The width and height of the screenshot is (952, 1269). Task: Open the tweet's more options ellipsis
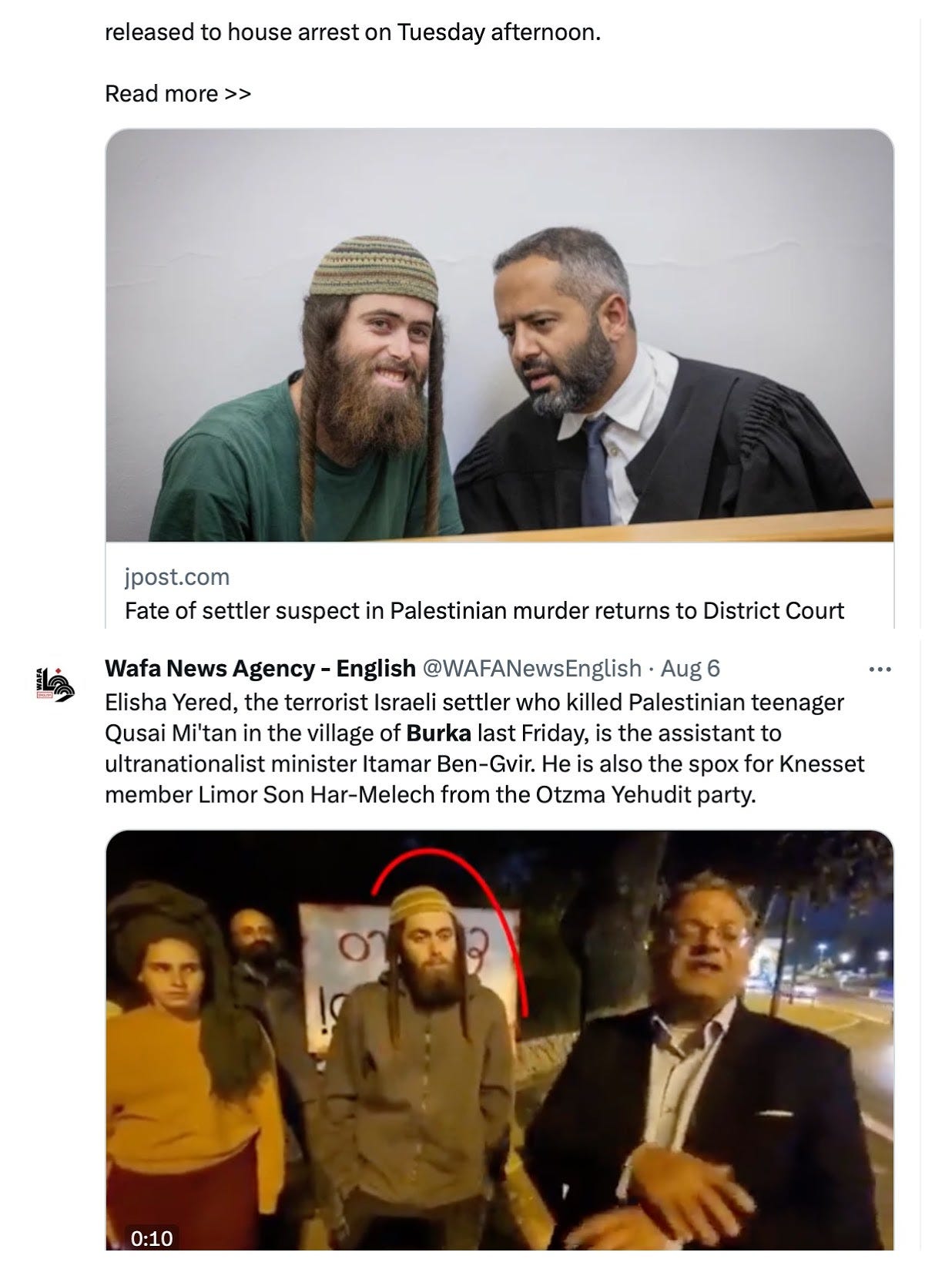click(x=879, y=670)
